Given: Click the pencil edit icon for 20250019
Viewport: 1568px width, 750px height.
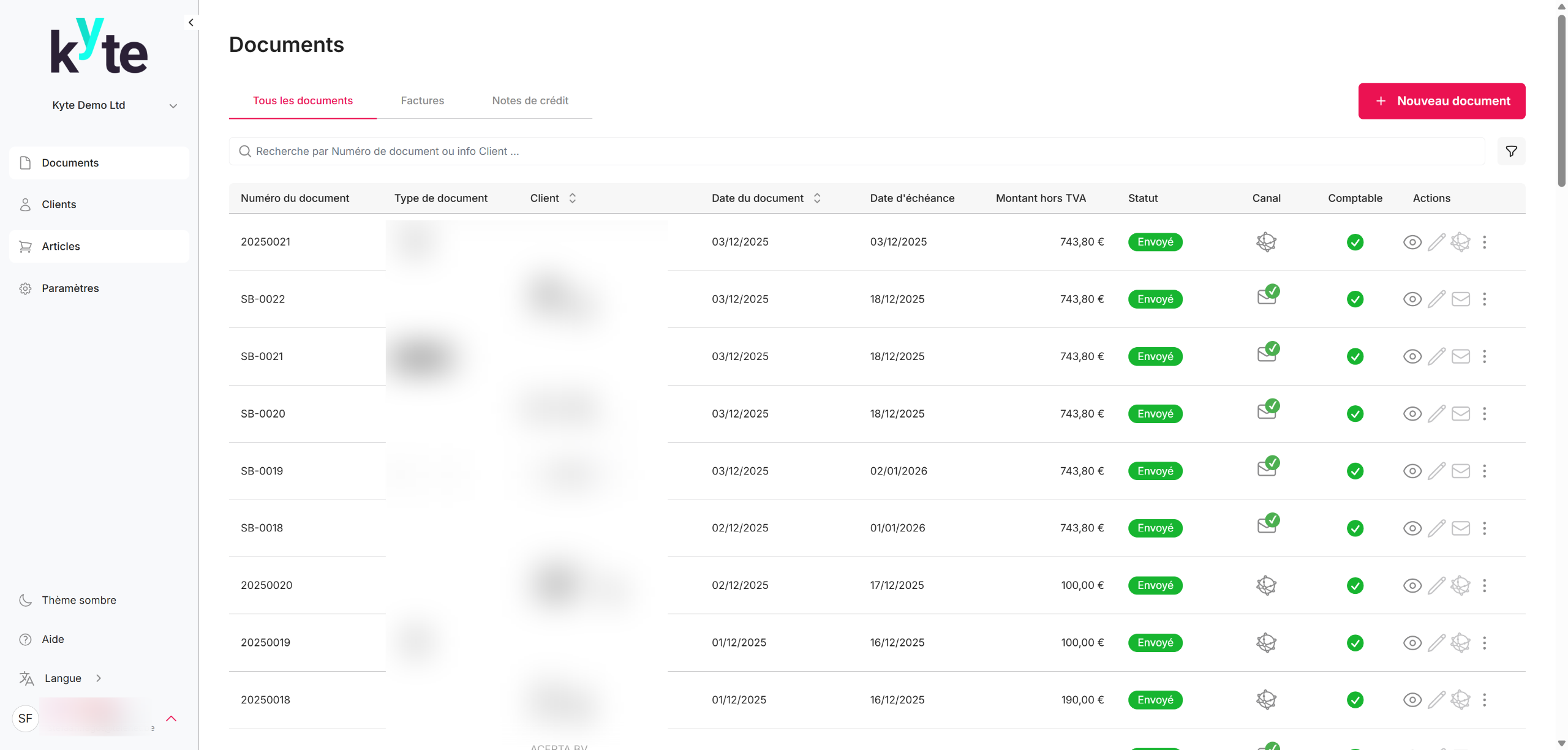Looking at the screenshot, I should [1436, 643].
